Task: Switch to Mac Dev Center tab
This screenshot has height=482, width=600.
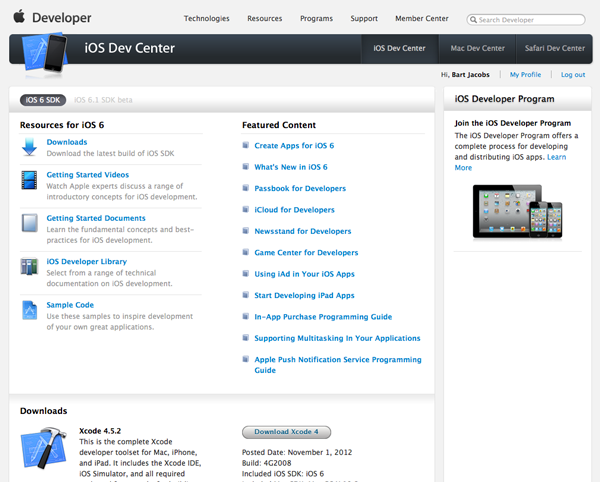Action: tap(478, 49)
